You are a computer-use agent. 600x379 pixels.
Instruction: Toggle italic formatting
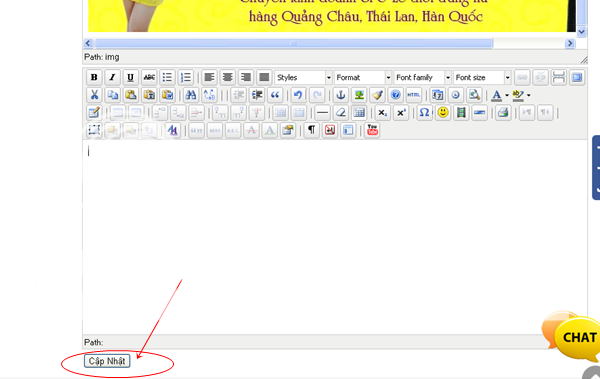point(112,77)
